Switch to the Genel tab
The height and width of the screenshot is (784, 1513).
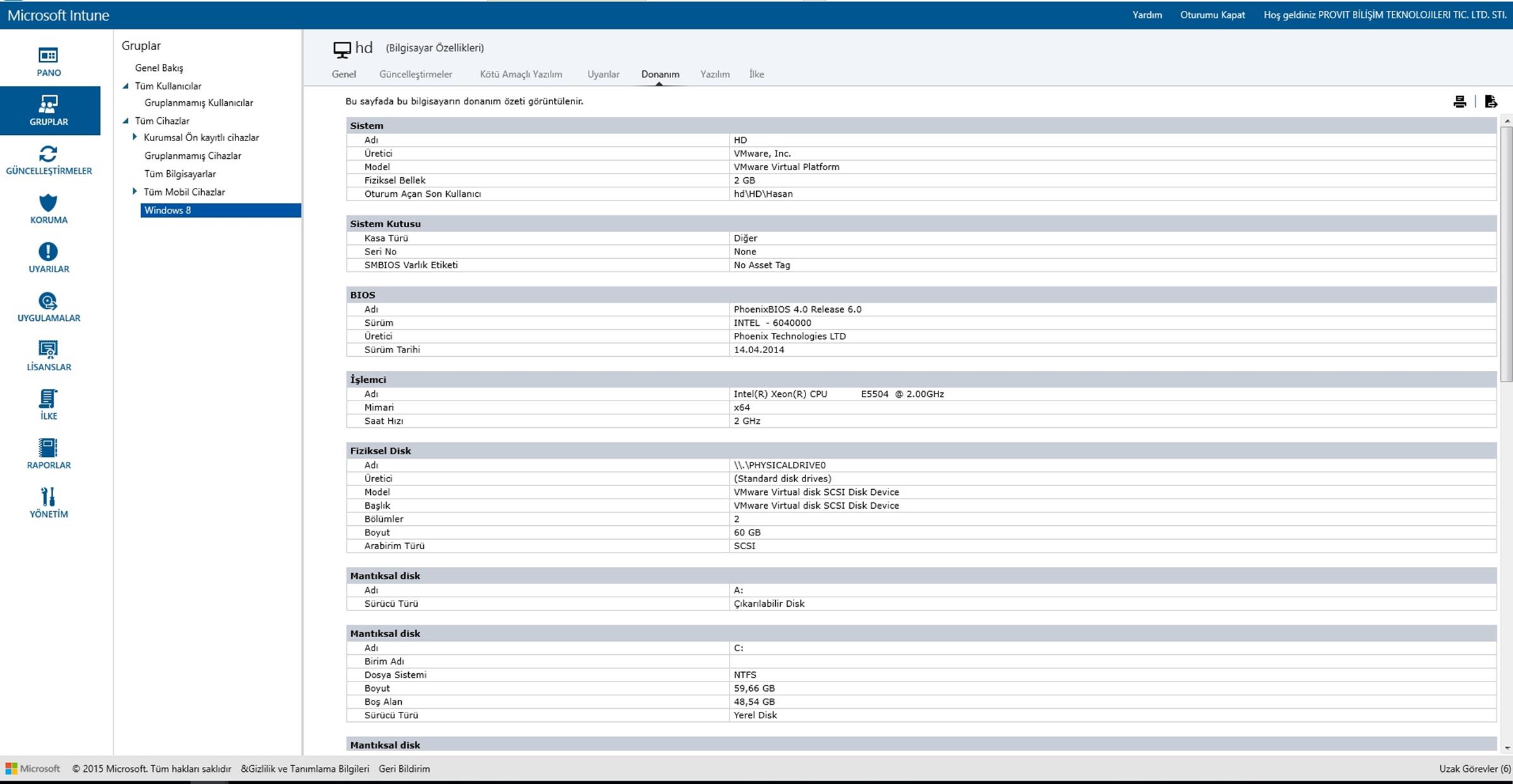tap(344, 74)
